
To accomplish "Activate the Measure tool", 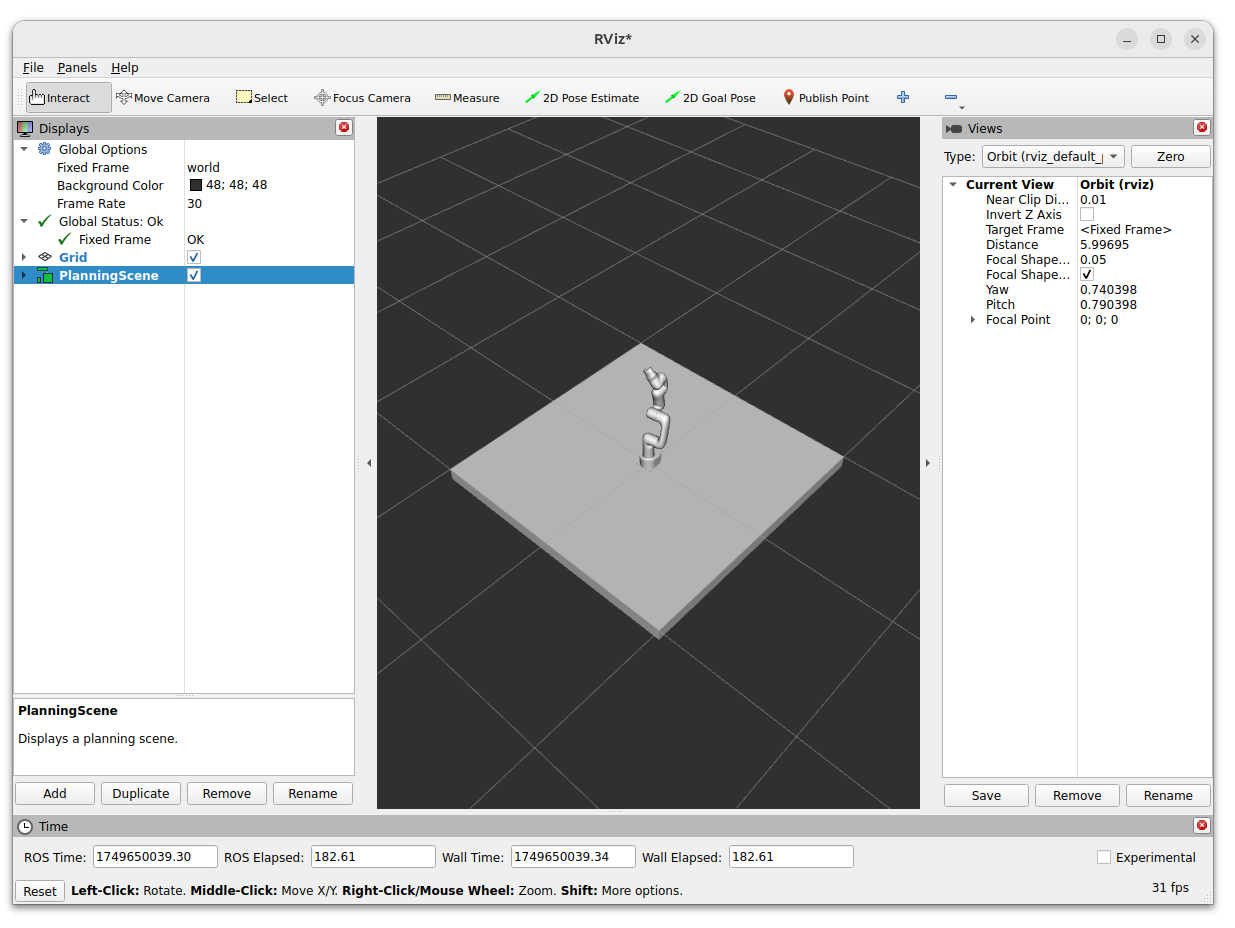I will coord(467,98).
